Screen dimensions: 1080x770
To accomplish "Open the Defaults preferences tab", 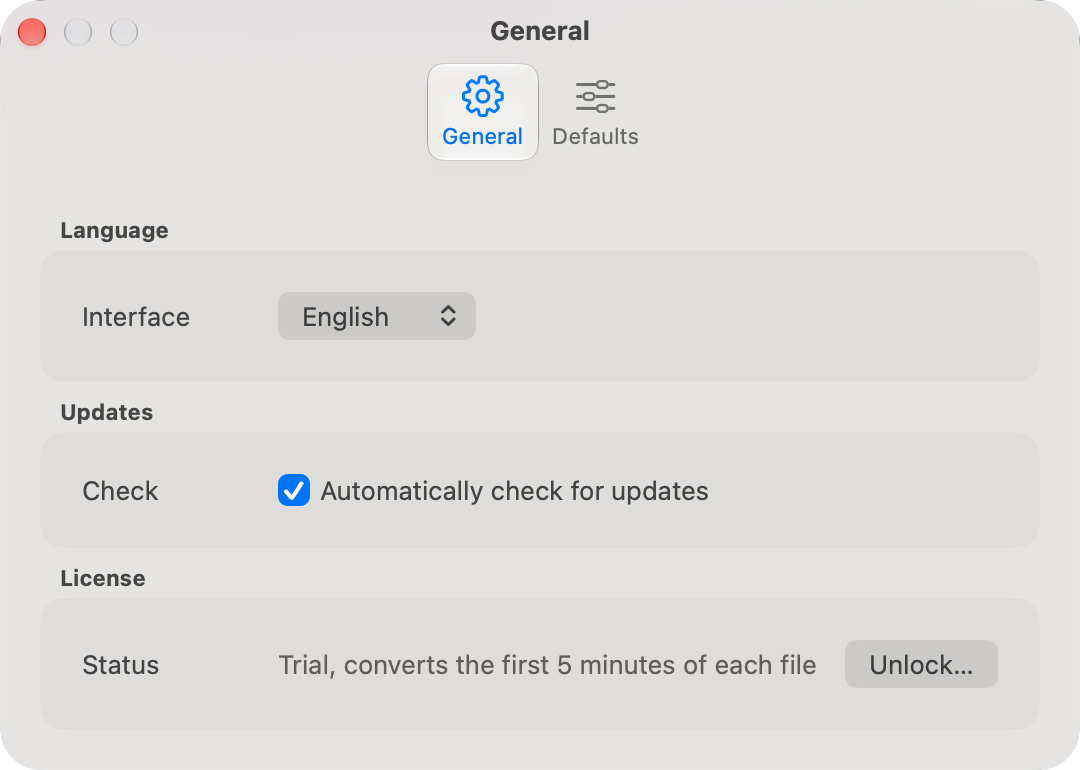I will click(x=595, y=112).
